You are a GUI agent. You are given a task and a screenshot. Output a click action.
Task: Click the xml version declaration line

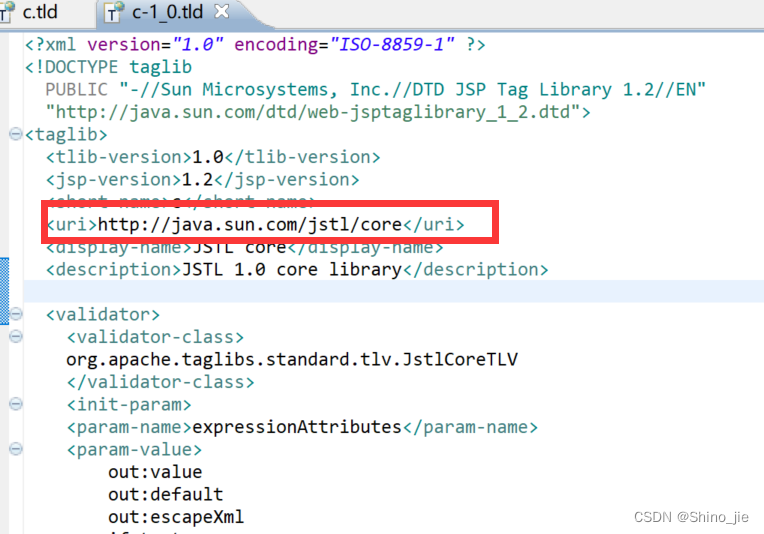[255, 44]
